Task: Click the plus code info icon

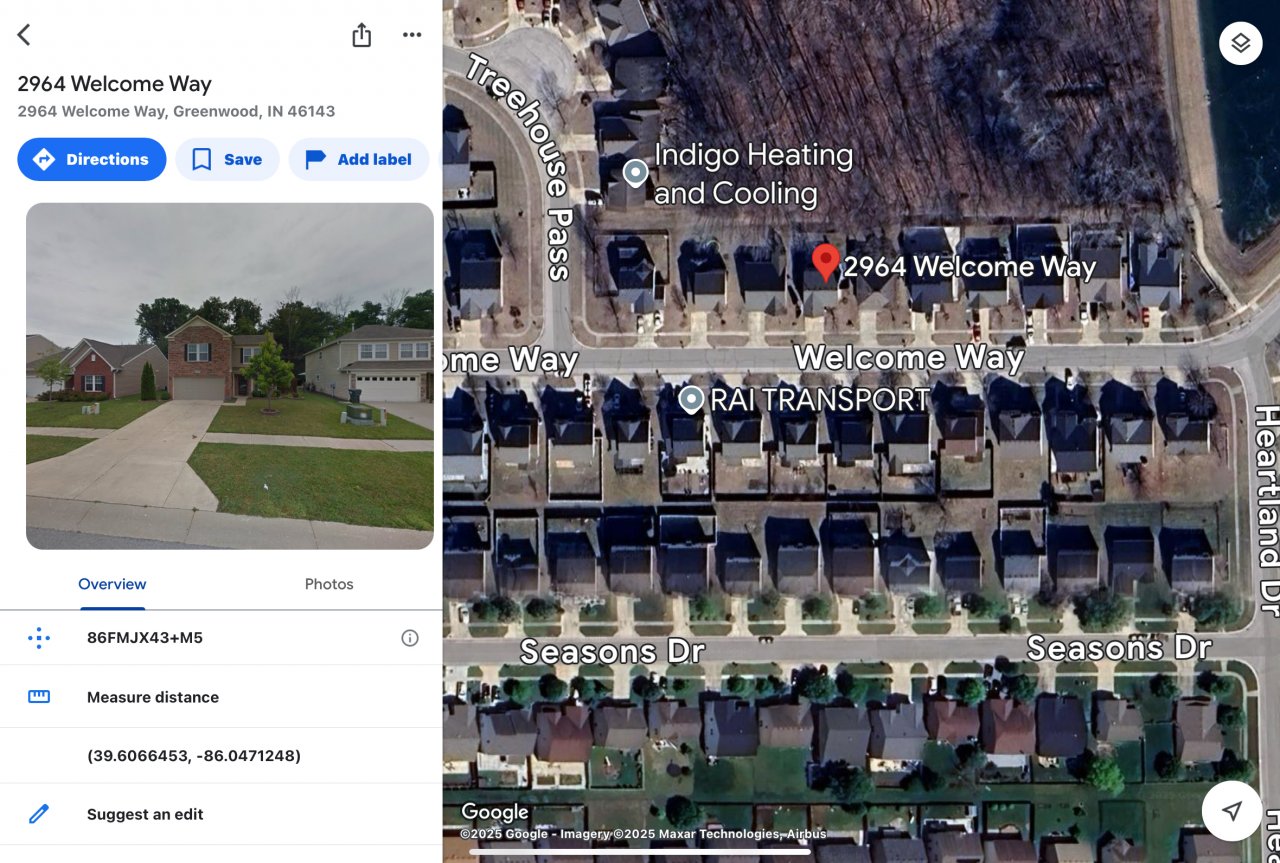Action: tap(410, 638)
